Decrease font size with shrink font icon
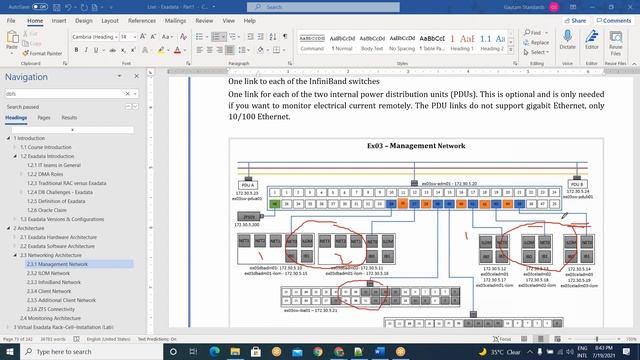The image size is (640, 360). click(153, 37)
